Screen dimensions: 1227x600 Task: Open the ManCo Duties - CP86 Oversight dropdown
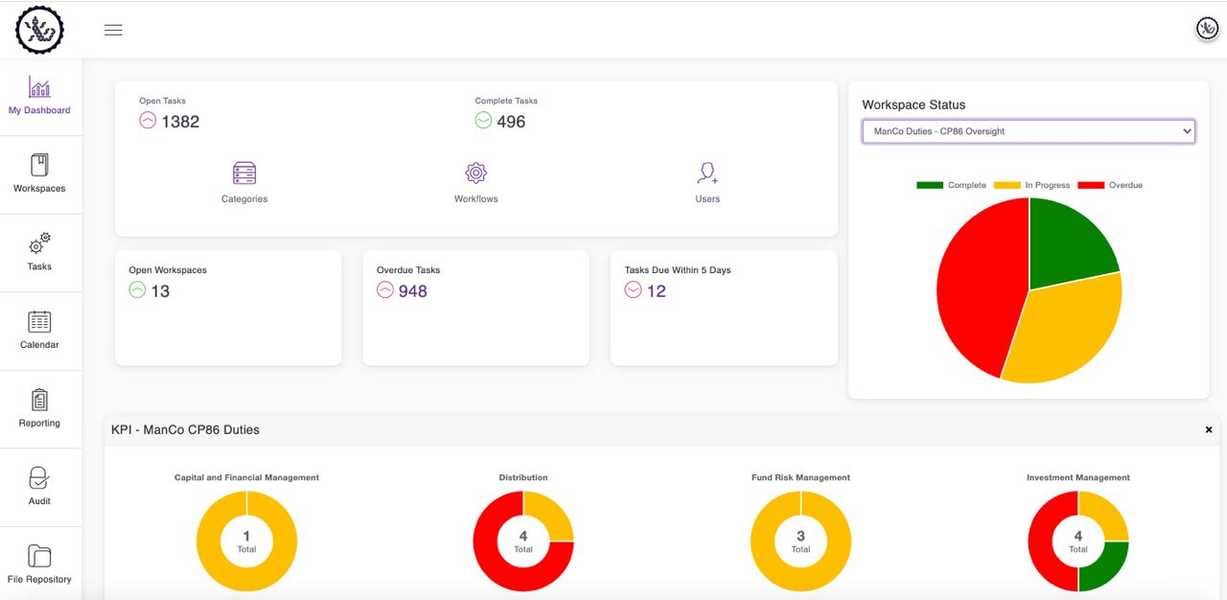pyautogui.click(x=1029, y=130)
